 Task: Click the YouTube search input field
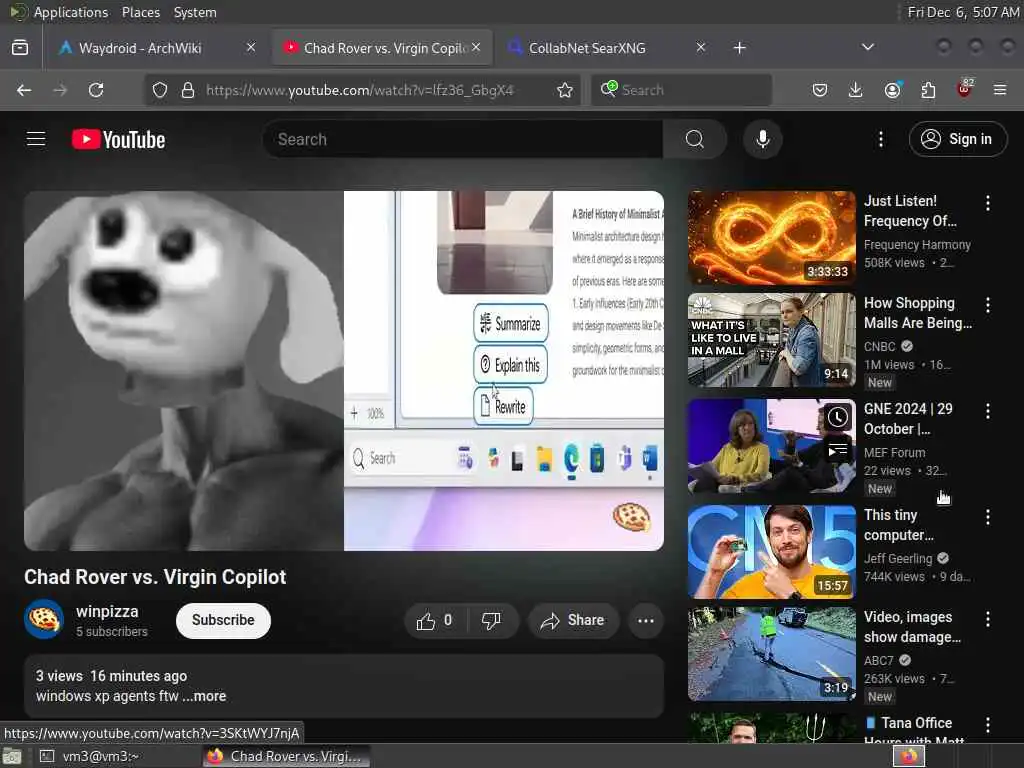(x=462, y=139)
